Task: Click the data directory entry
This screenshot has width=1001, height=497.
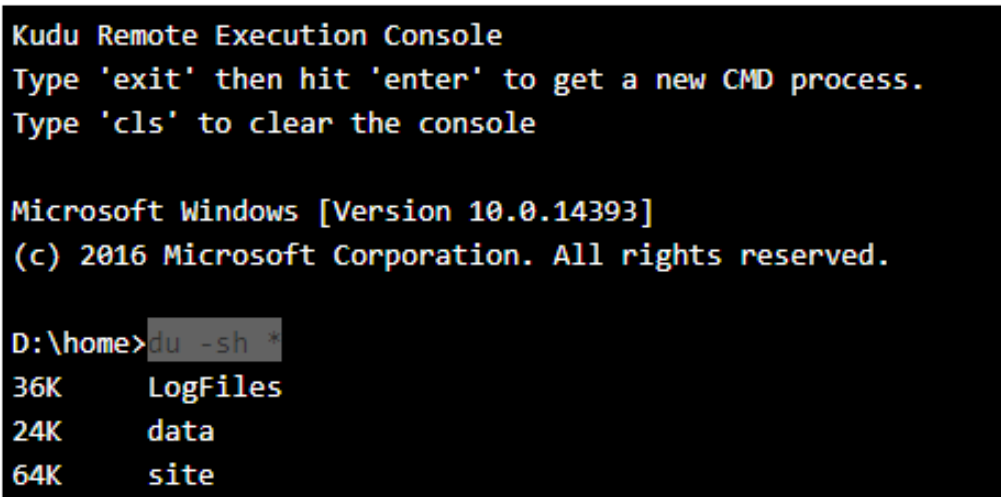Action: coord(180,432)
